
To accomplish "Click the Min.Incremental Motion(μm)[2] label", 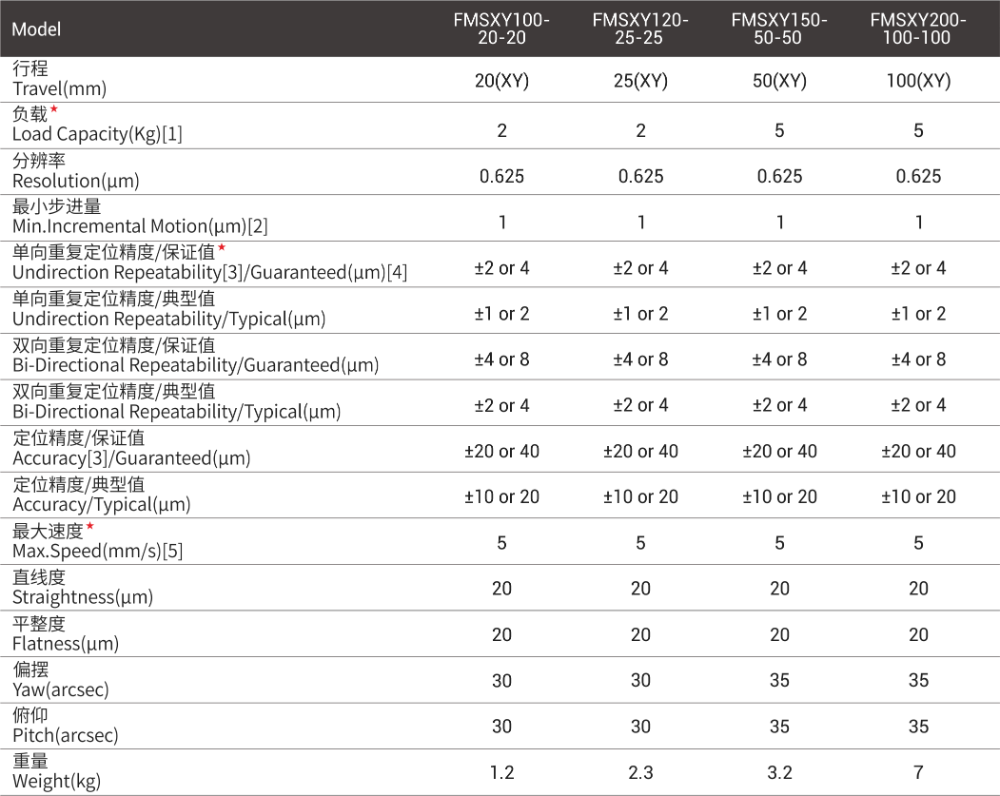I will click(140, 226).
